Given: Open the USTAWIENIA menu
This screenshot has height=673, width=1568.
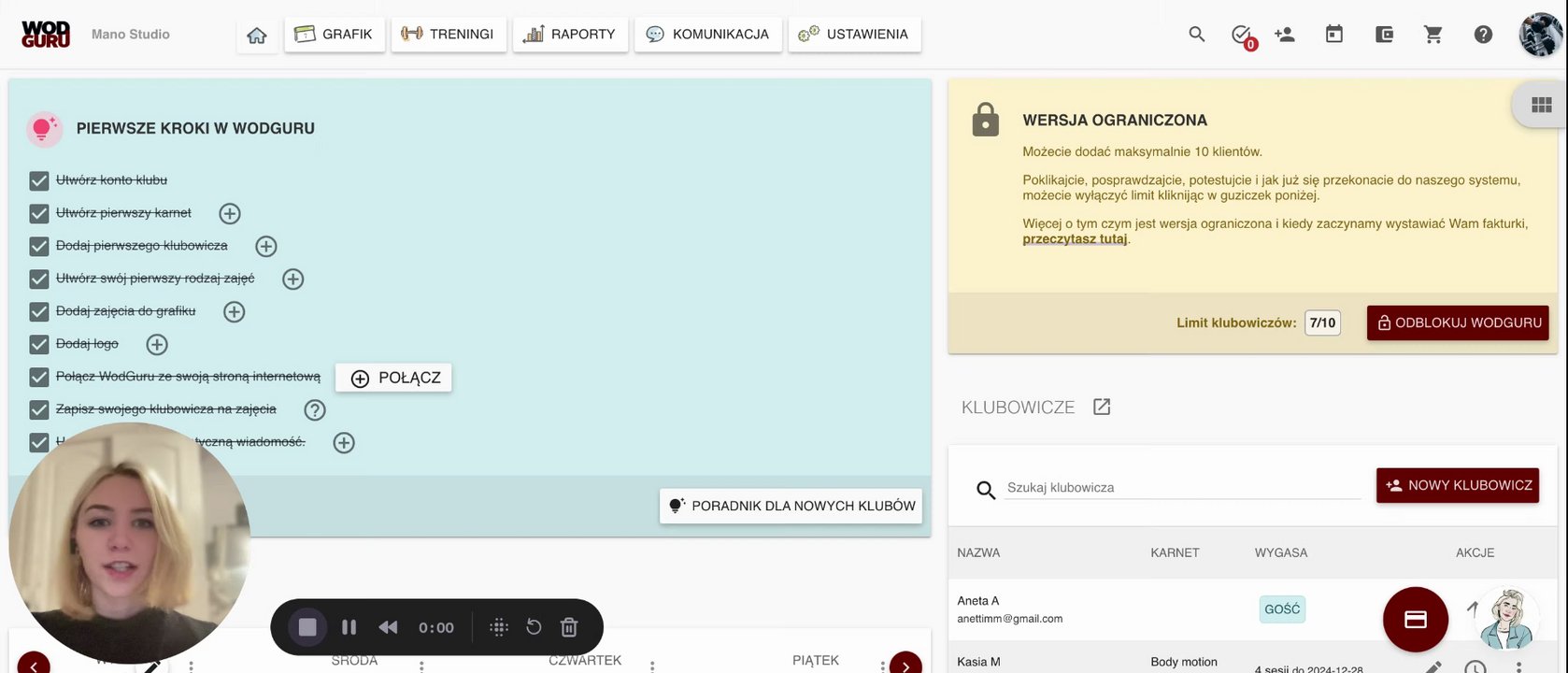Looking at the screenshot, I should [x=854, y=35].
